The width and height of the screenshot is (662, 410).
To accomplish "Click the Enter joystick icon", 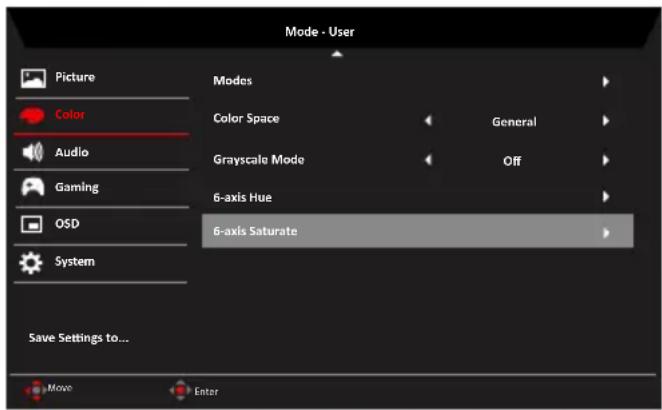I will tap(180, 390).
